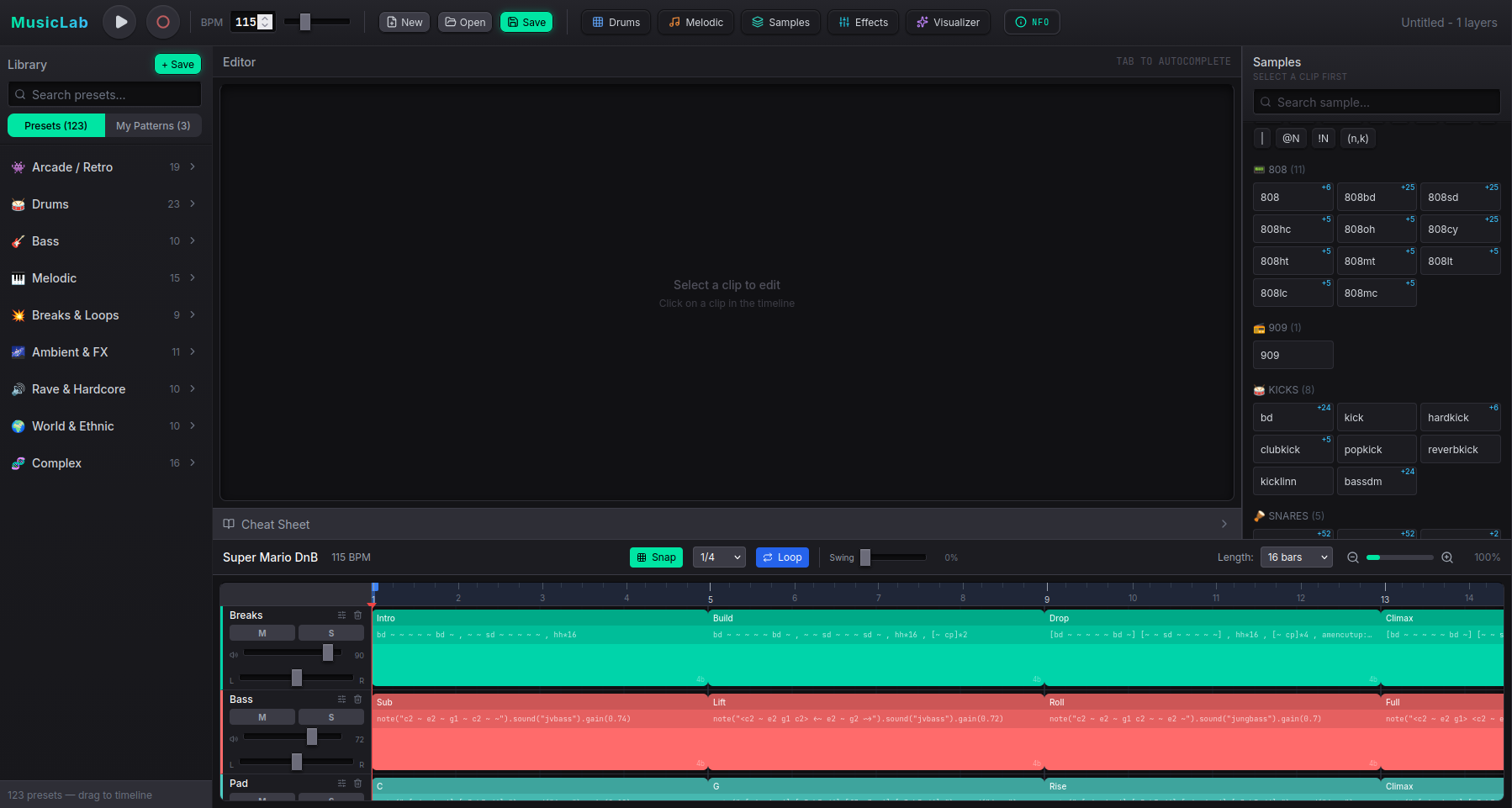1512x808 pixels.
Task: Open Pad track settings icon
Action: pyautogui.click(x=341, y=784)
